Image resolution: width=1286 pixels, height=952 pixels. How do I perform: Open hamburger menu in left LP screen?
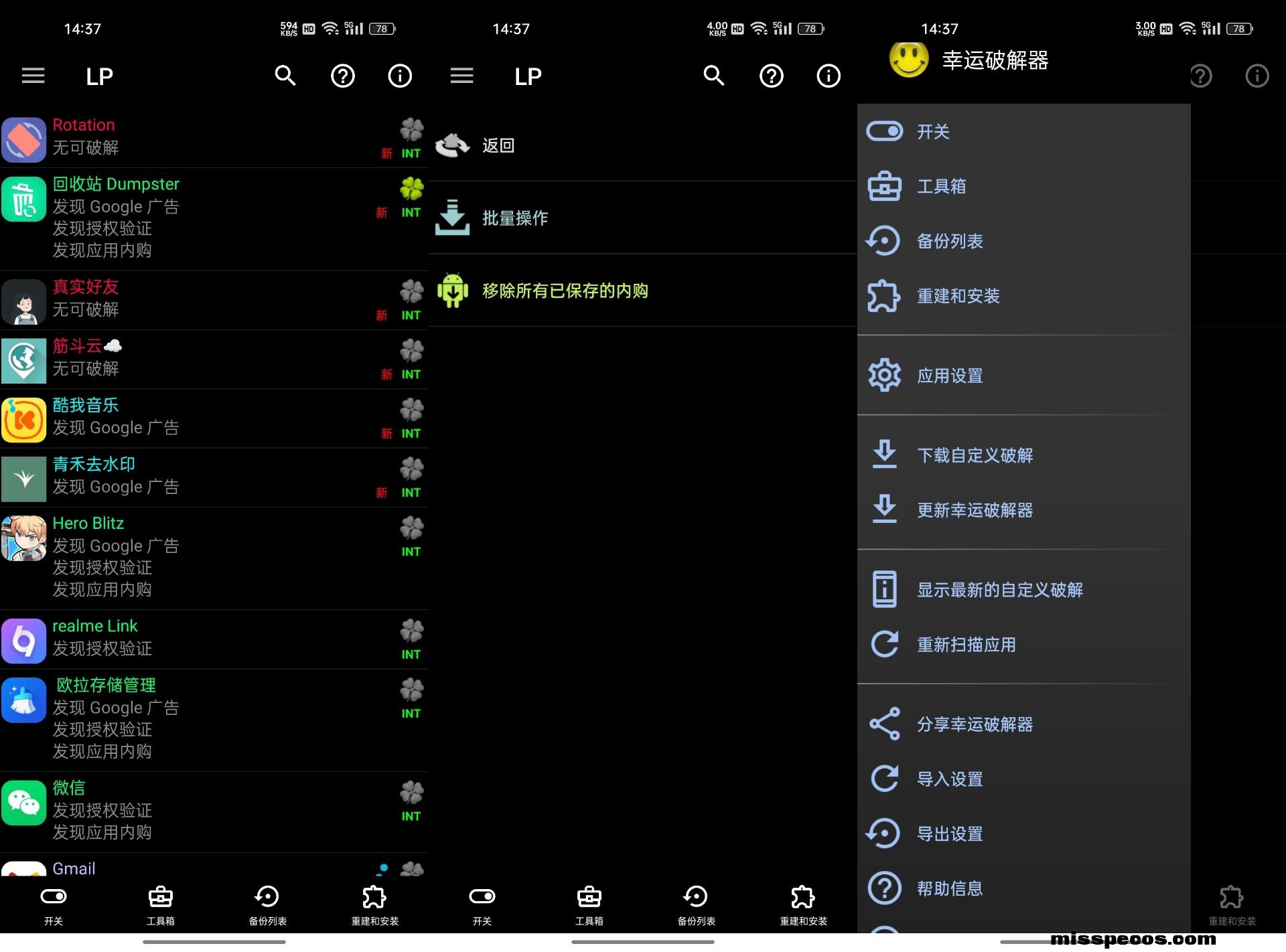33,76
